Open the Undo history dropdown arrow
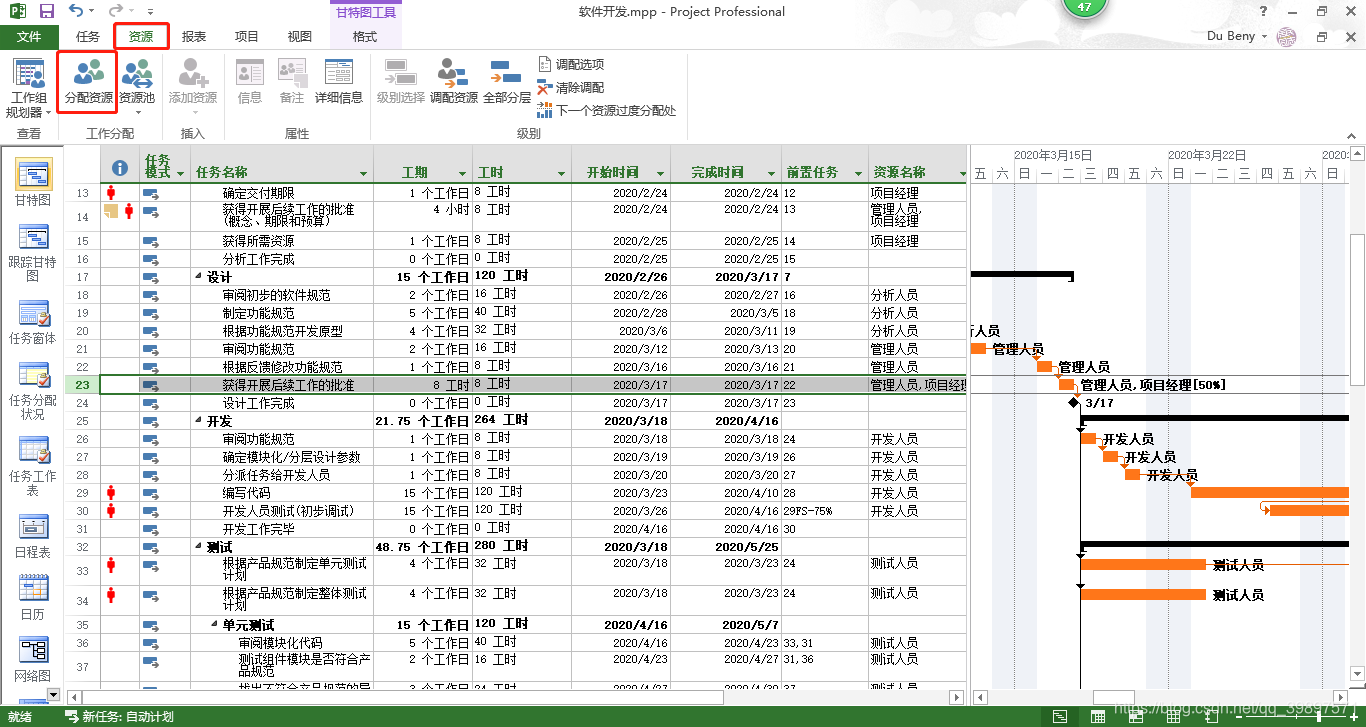This screenshot has width=1366, height=727. 92,12
